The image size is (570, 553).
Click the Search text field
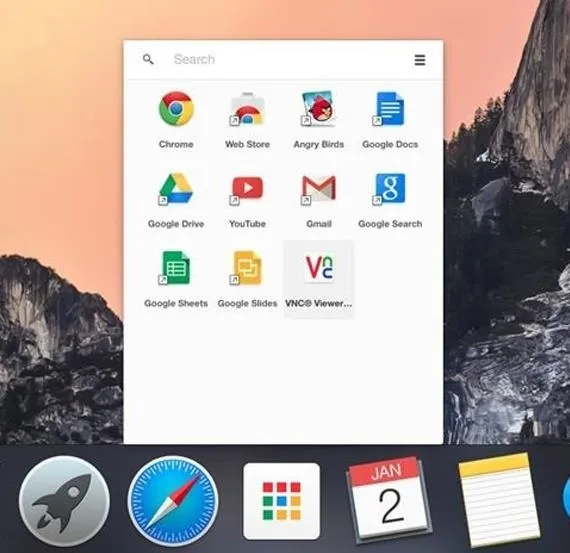(x=287, y=59)
